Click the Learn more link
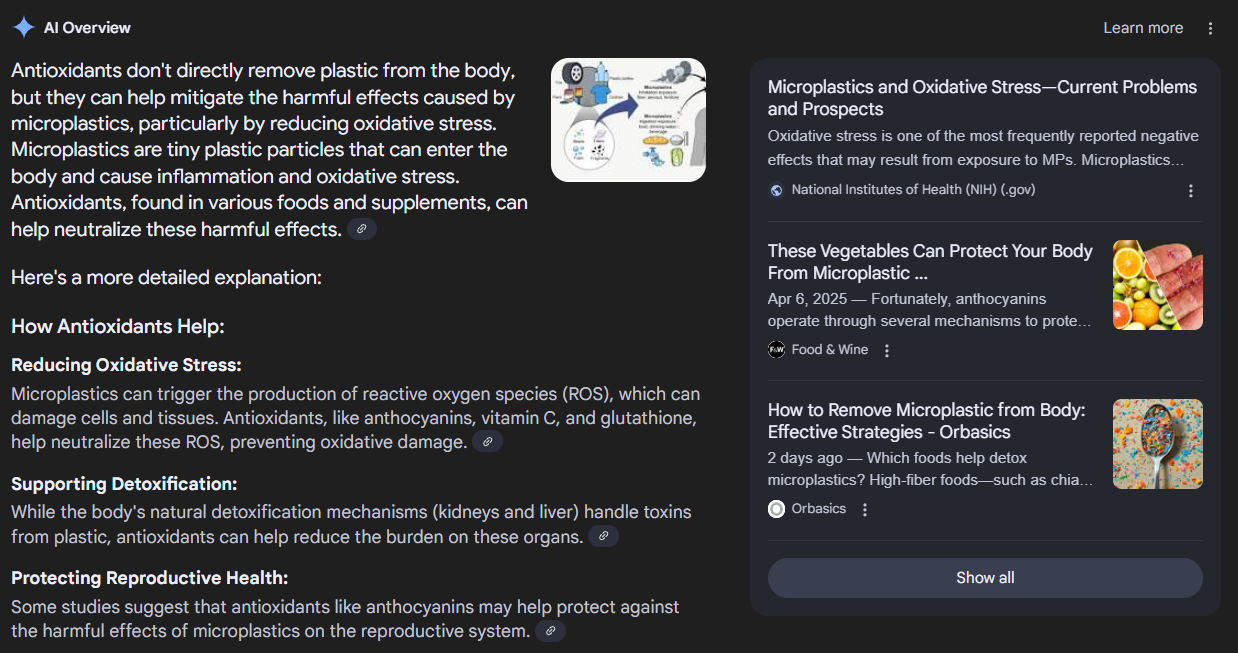The height and width of the screenshot is (653, 1238). tap(1143, 28)
